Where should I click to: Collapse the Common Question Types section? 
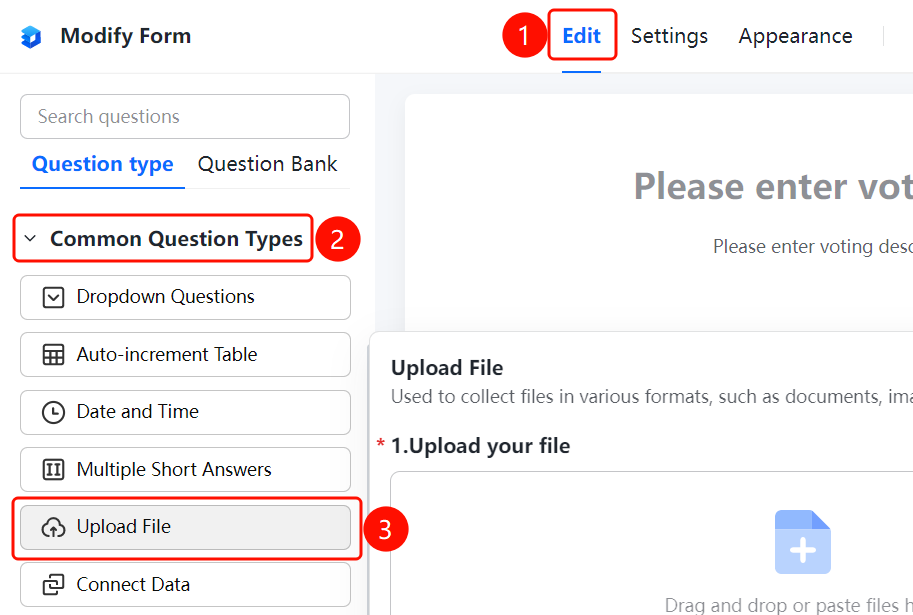pyautogui.click(x=30, y=238)
